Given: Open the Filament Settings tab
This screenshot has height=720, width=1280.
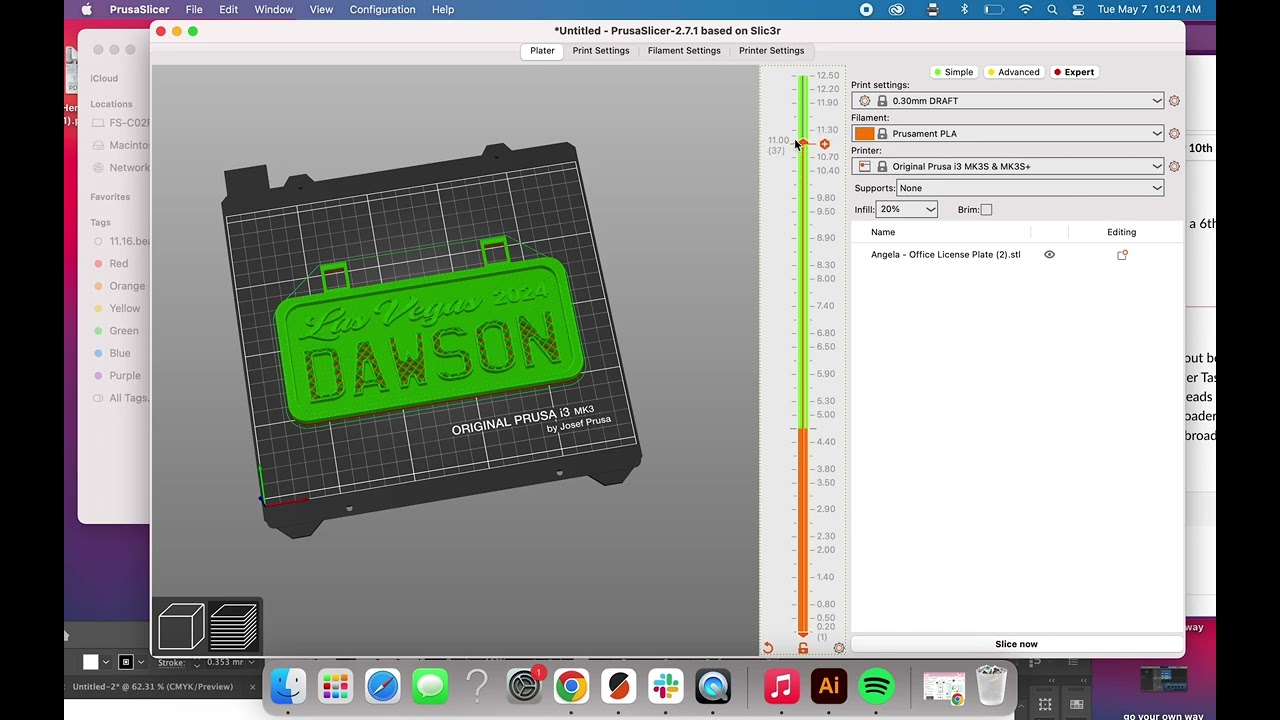Looking at the screenshot, I should pos(684,51).
